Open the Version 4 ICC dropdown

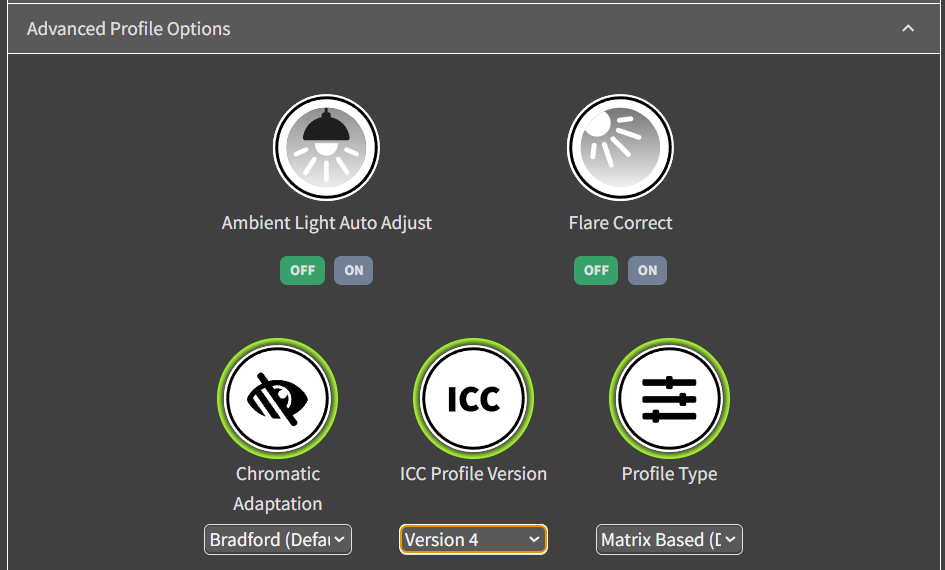pyautogui.click(x=473, y=540)
